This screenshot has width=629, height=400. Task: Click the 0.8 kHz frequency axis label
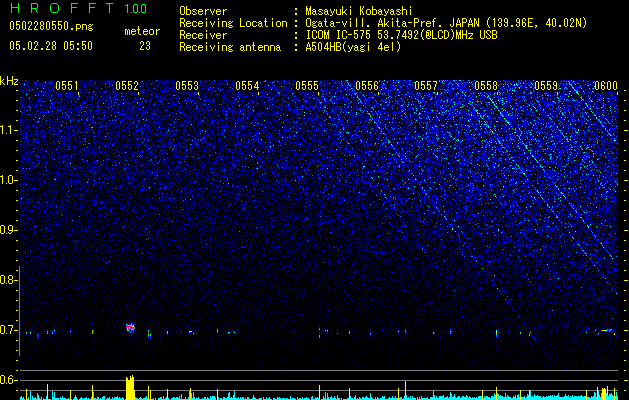tap(8, 280)
